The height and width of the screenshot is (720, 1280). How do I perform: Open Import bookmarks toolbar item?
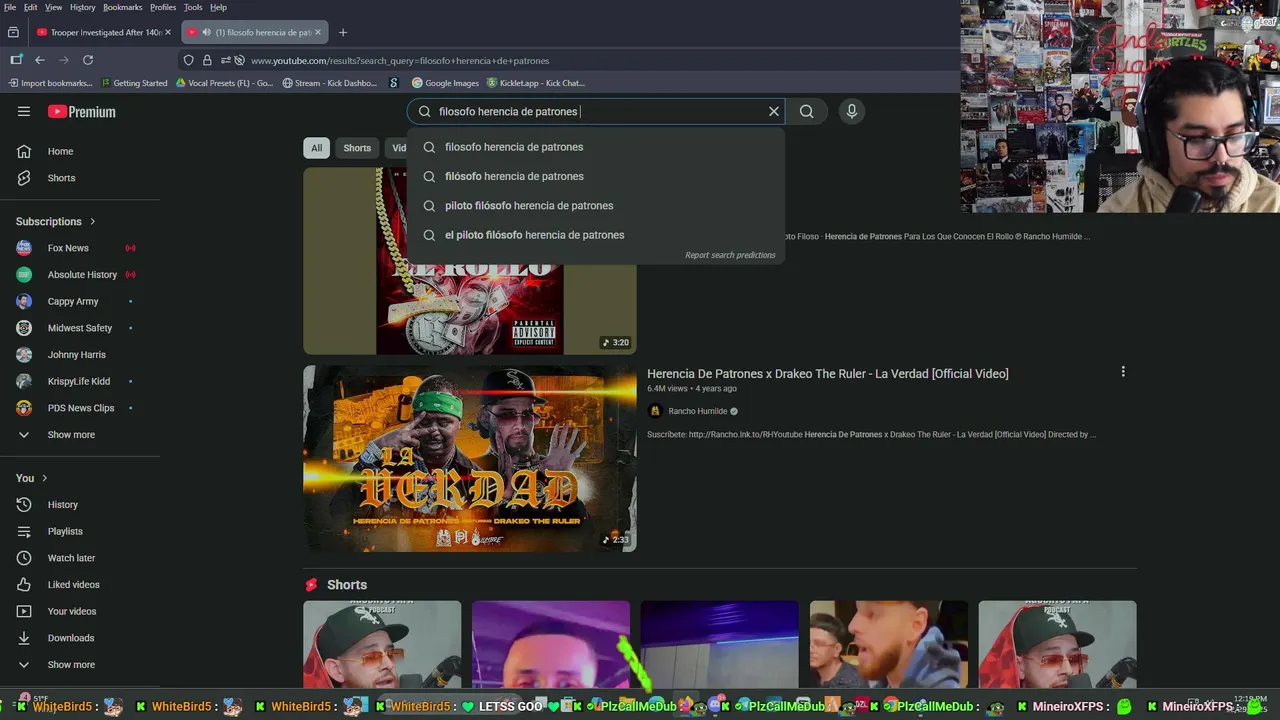pyautogui.click(x=49, y=83)
